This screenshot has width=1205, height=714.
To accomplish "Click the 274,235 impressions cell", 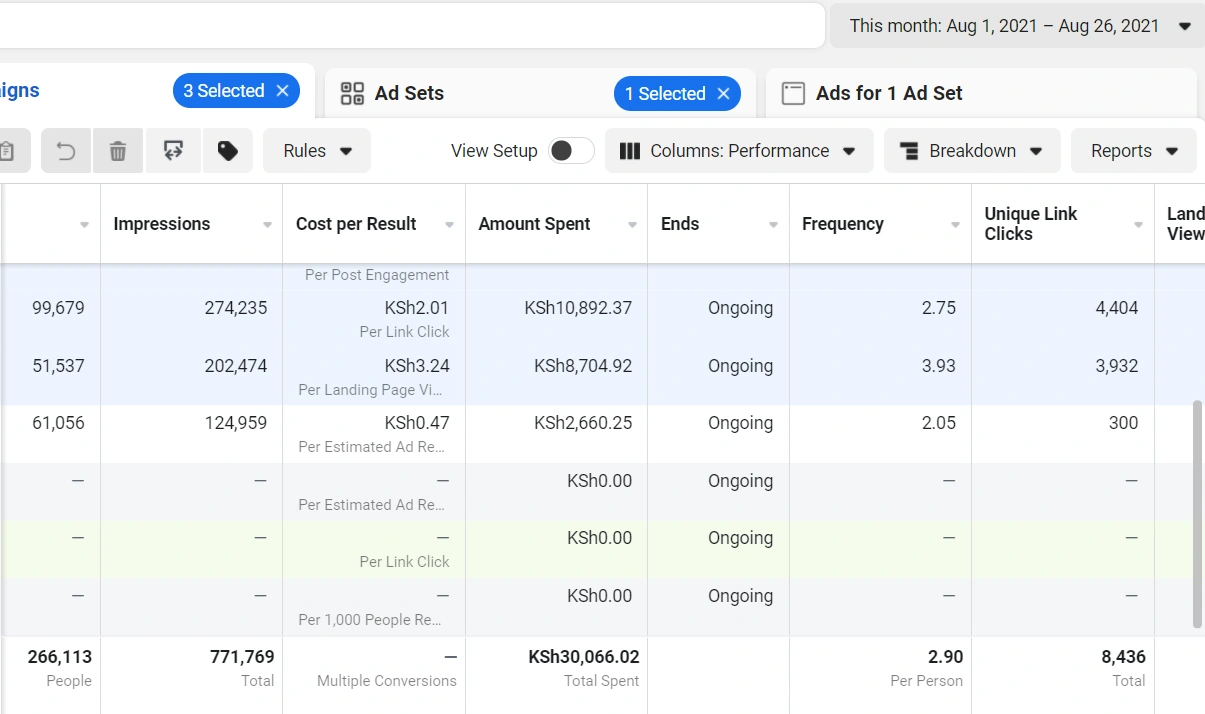I will tap(236, 308).
